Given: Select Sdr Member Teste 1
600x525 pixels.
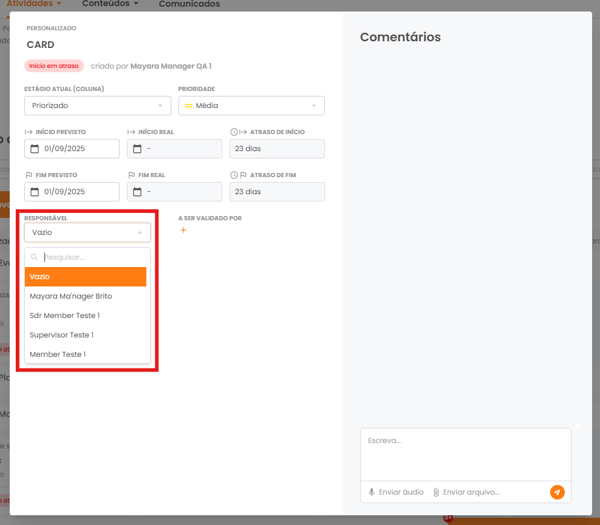Looking at the screenshot, I should pos(65,316).
